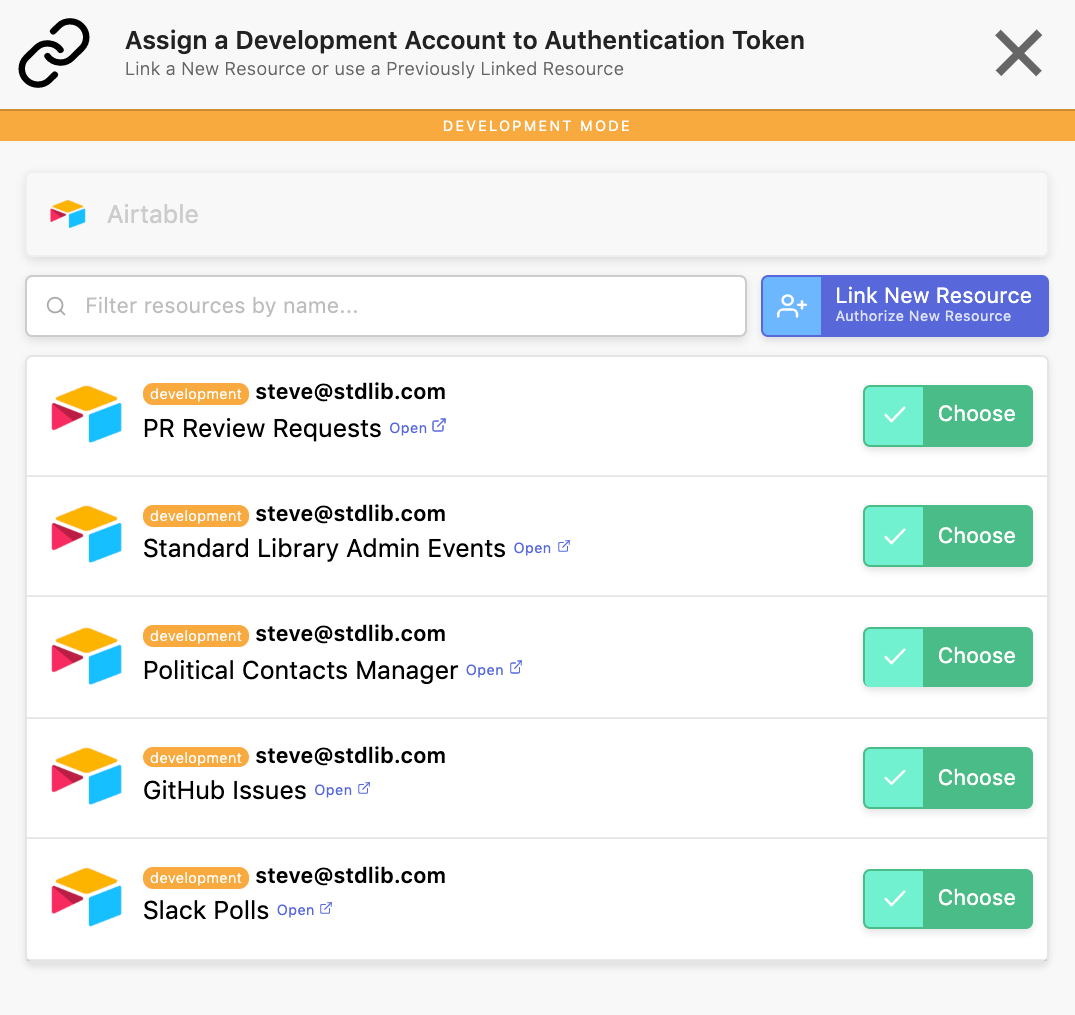Screen dimensions: 1075x1015
Task: Click development badge on Political Contacts Manager row
Action: point(196,636)
